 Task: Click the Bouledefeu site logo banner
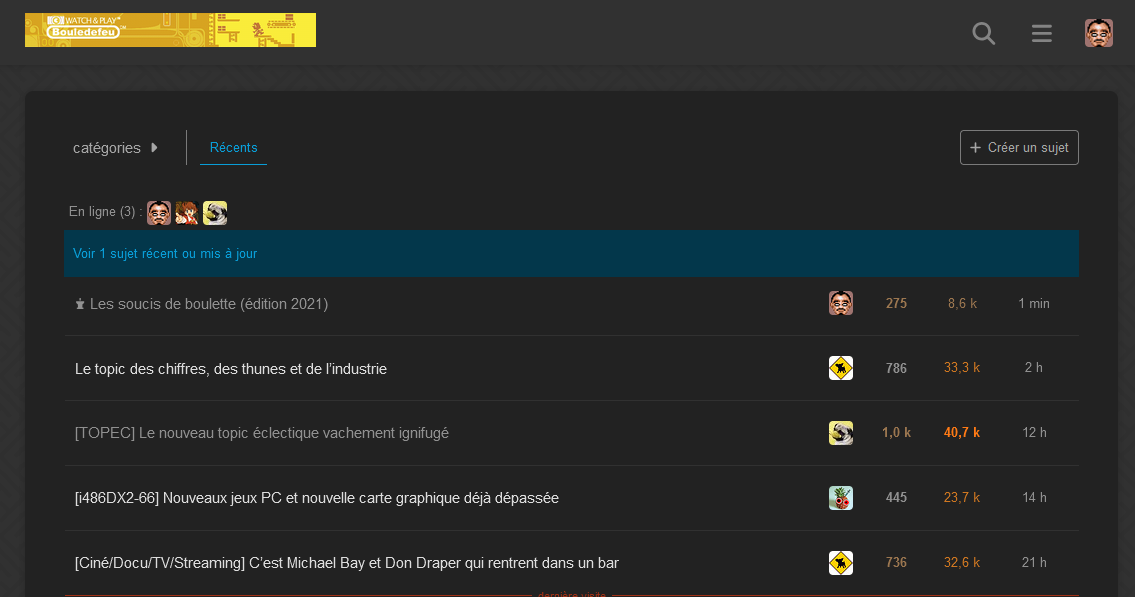(170, 30)
